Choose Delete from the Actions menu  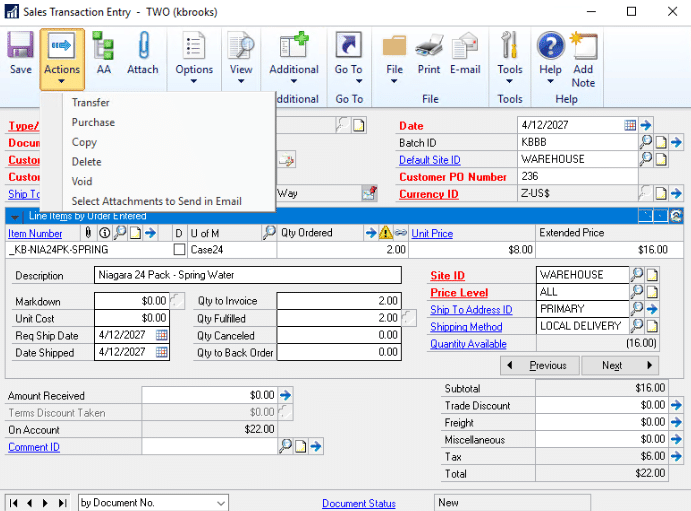click(x=86, y=162)
